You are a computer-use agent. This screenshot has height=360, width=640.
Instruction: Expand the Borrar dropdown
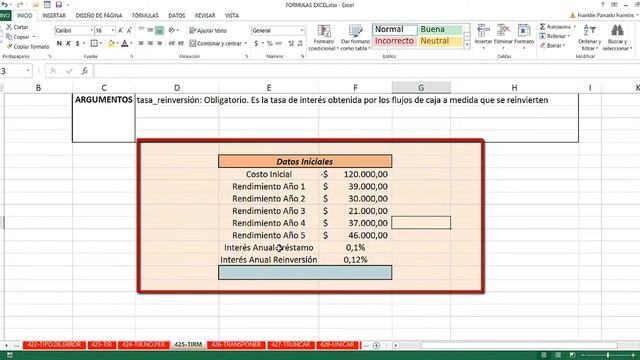[564, 46]
